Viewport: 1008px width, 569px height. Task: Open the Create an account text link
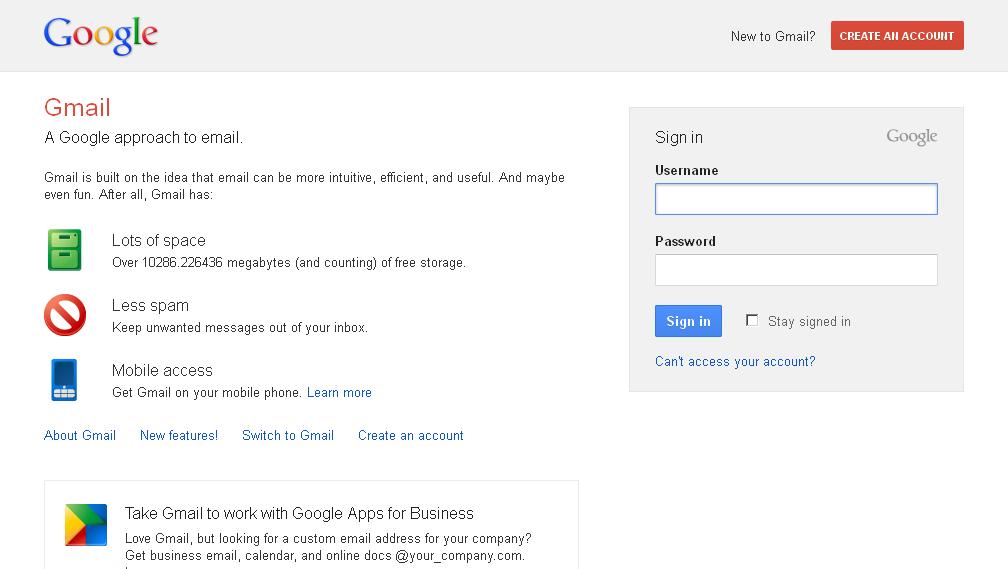coord(410,435)
